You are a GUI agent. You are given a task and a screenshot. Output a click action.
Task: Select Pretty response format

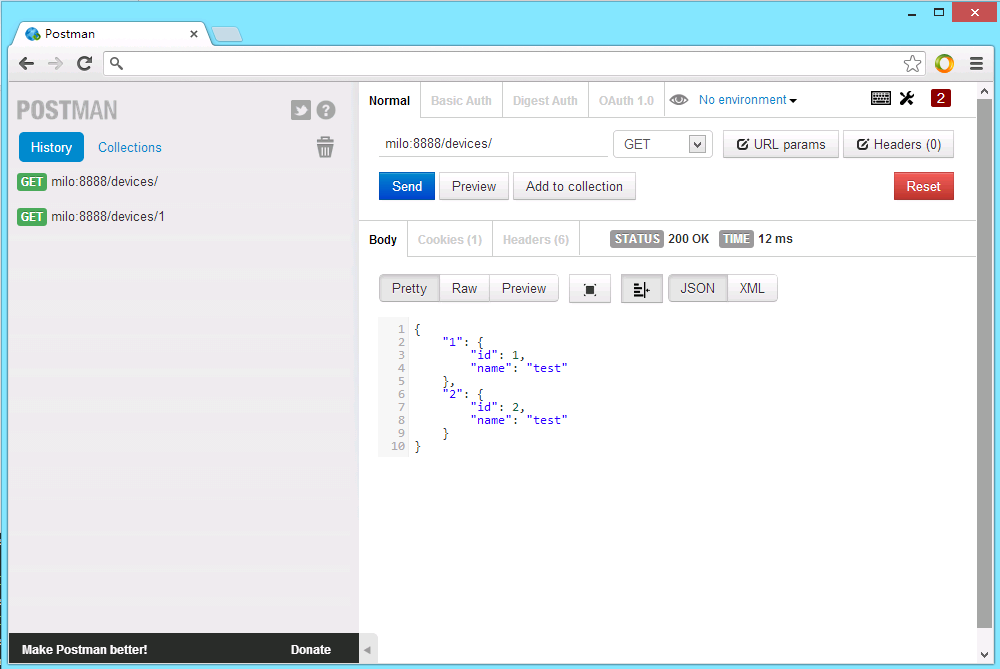409,288
